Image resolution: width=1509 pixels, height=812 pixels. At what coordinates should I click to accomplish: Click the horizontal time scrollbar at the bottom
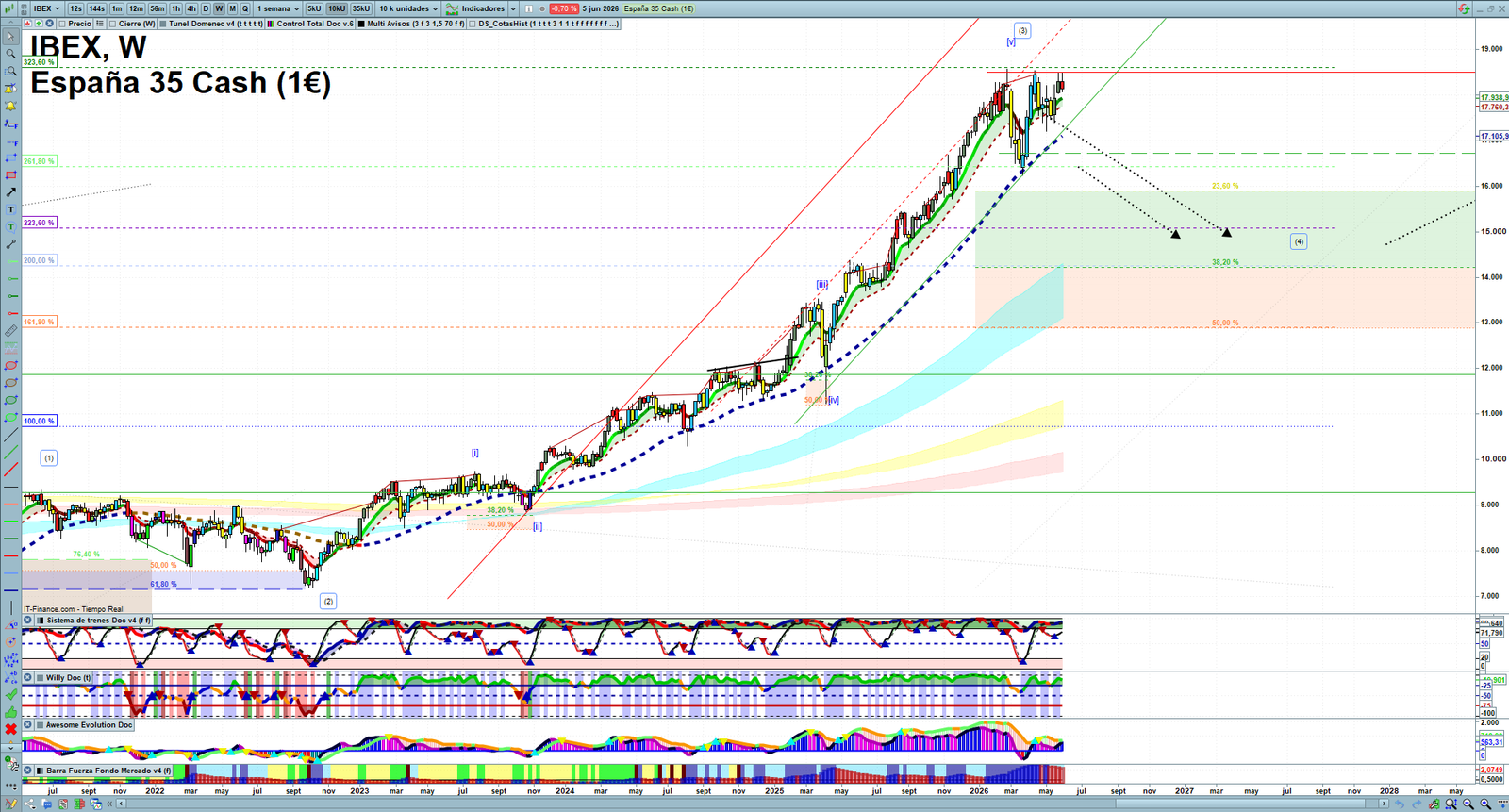(x=754, y=804)
